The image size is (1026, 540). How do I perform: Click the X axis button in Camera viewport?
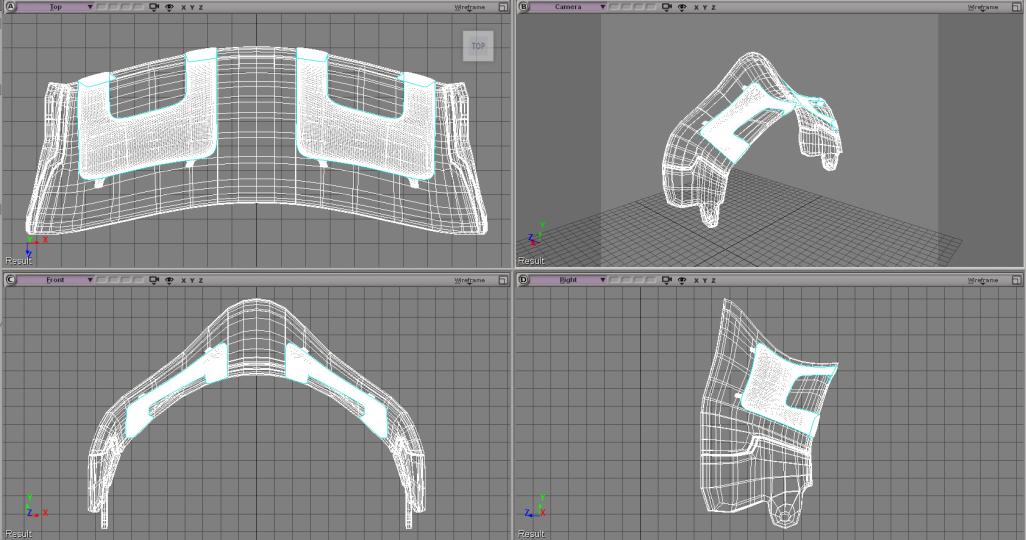tap(696, 7)
